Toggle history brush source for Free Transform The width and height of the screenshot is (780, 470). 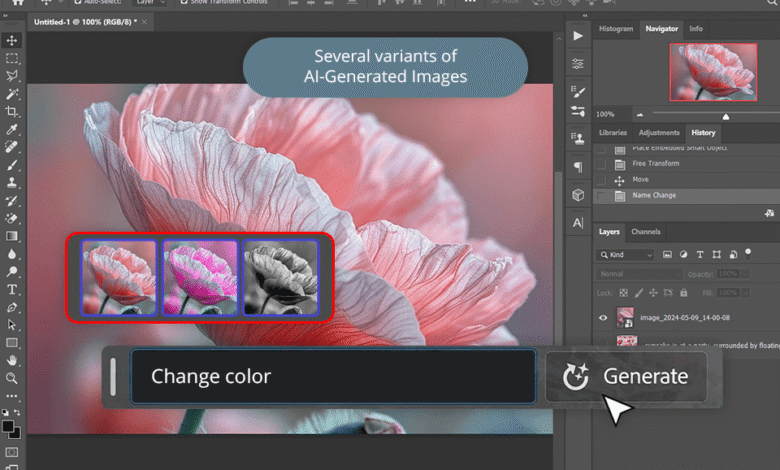pyautogui.click(x=600, y=163)
